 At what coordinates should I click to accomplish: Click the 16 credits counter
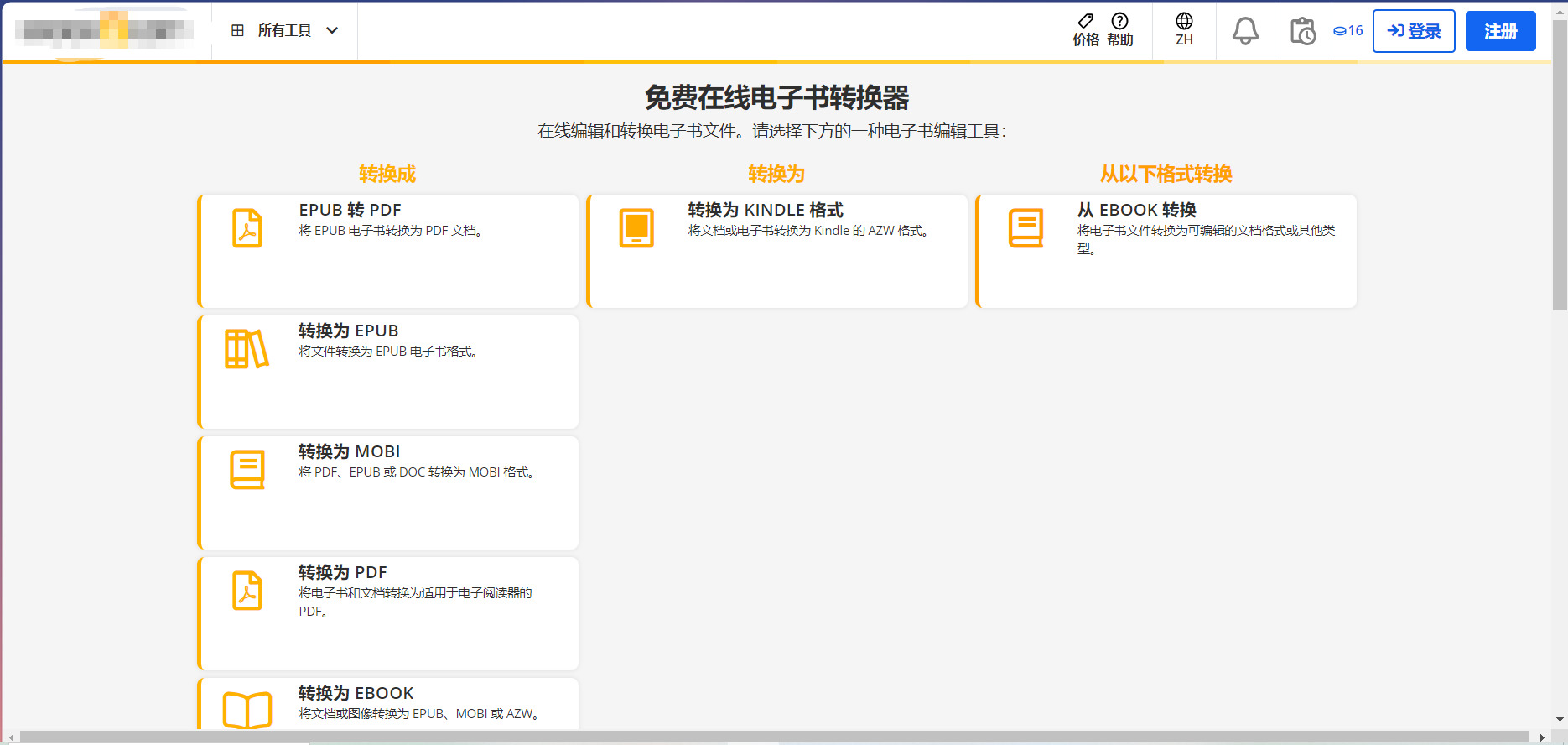pyautogui.click(x=1348, y=31)
